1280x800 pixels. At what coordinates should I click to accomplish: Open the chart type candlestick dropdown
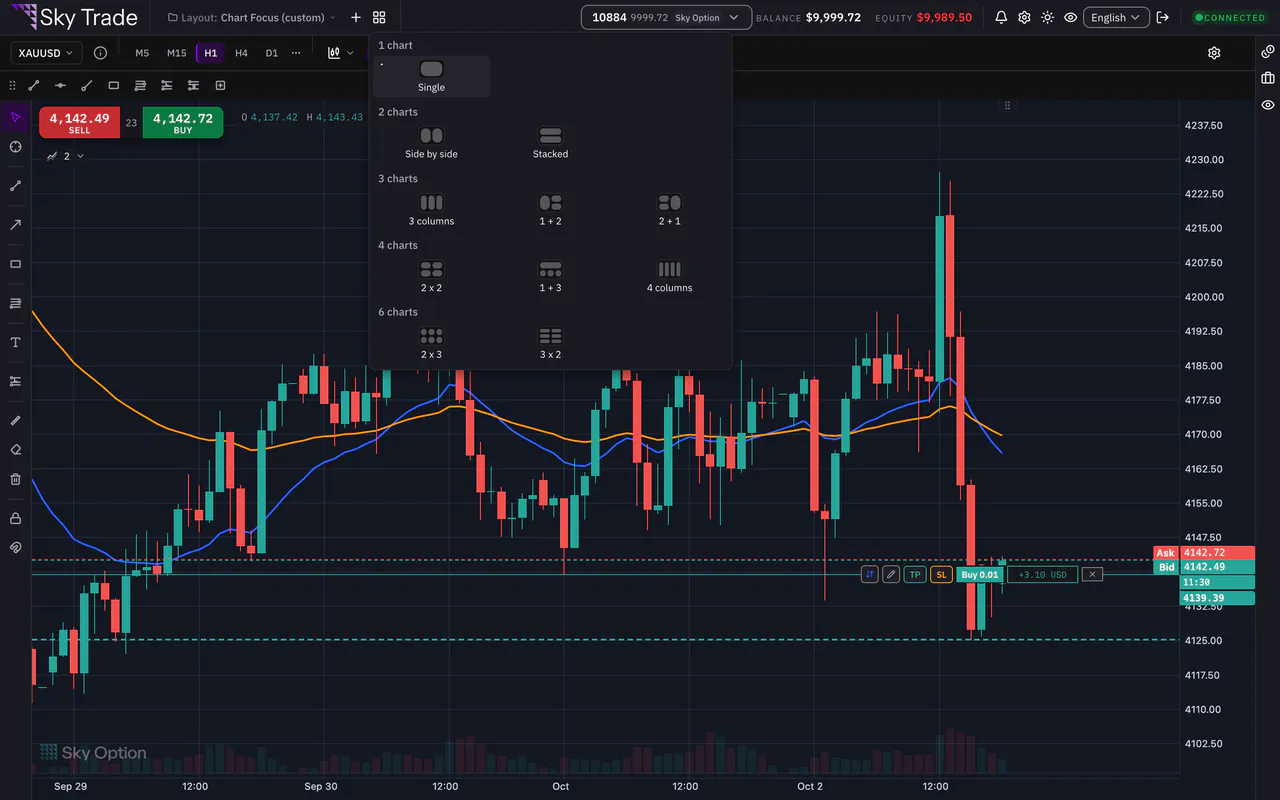pyautogui.click(x=340, y=53)
